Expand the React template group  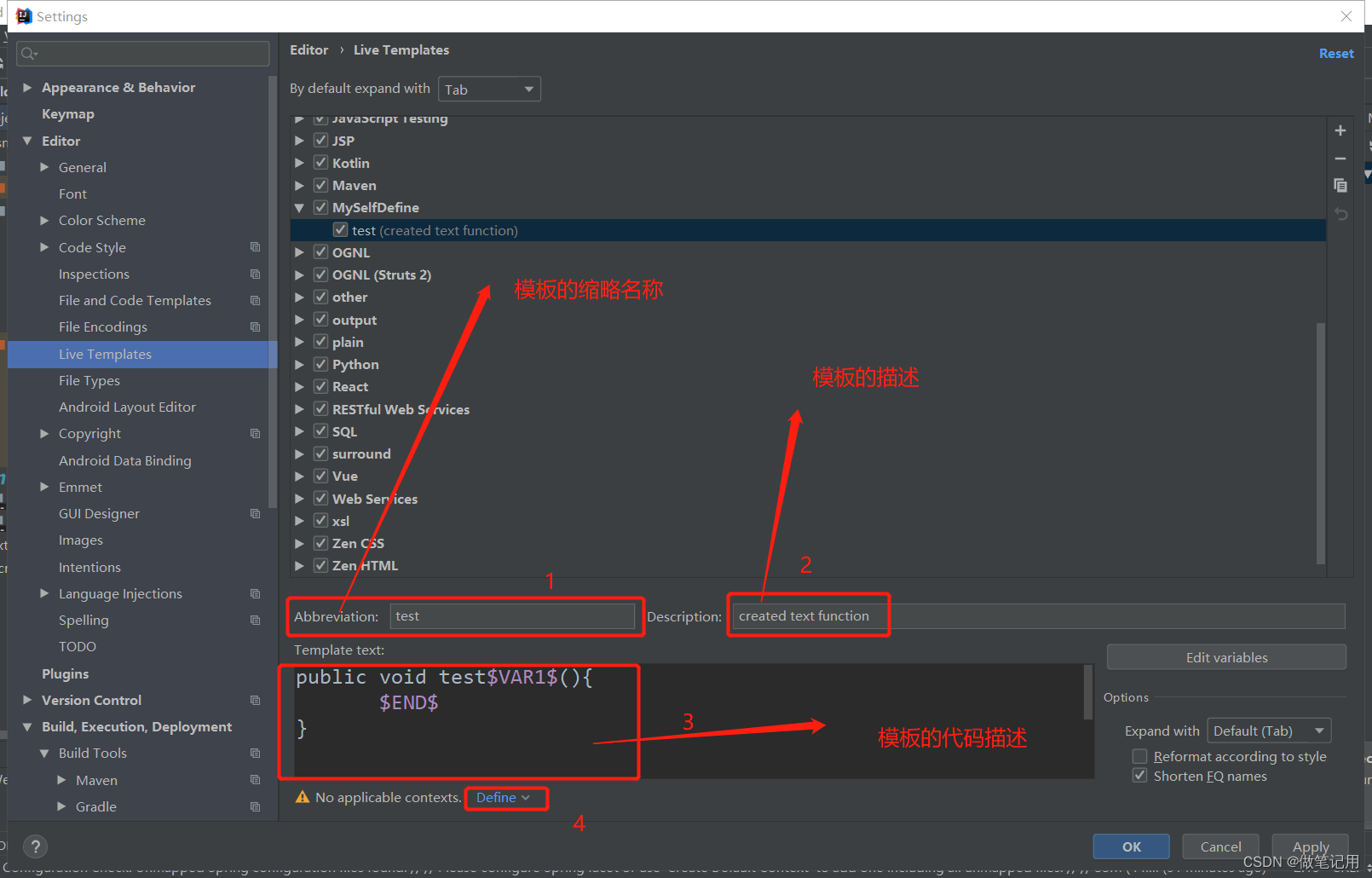pyautogui.click(x=299, y=386)
